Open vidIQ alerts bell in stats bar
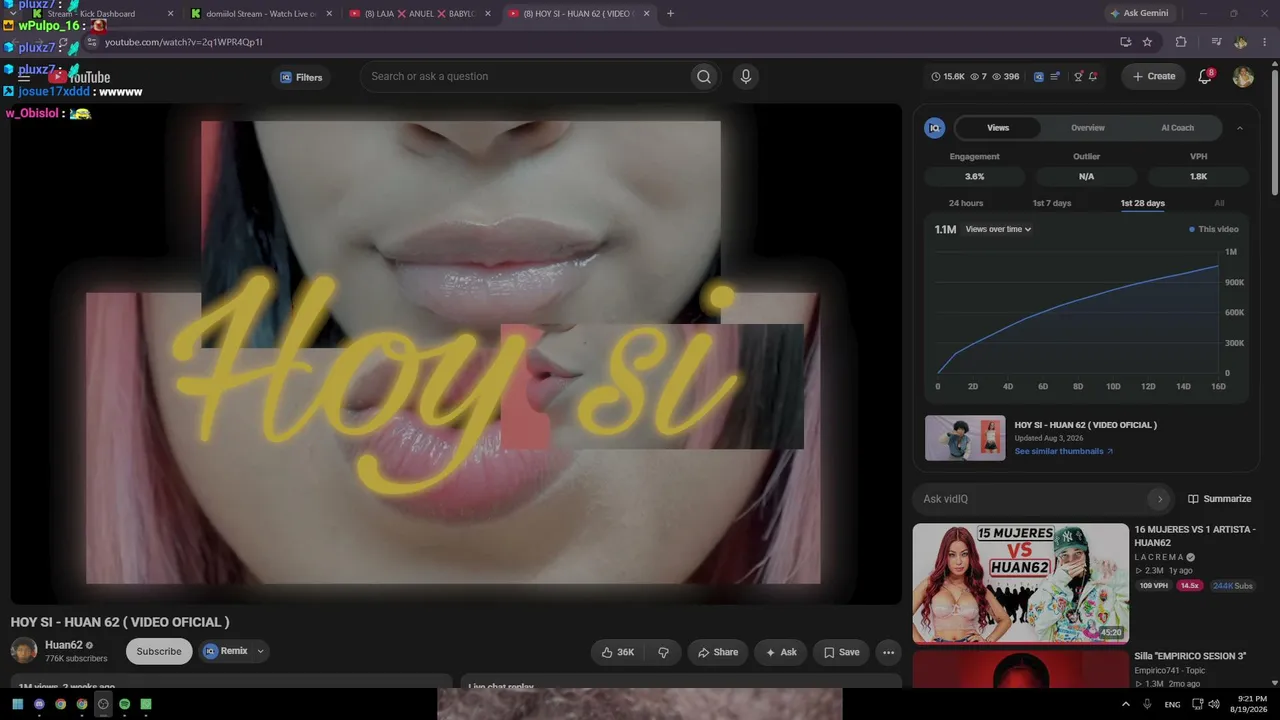 click(x=1093, y=77)
